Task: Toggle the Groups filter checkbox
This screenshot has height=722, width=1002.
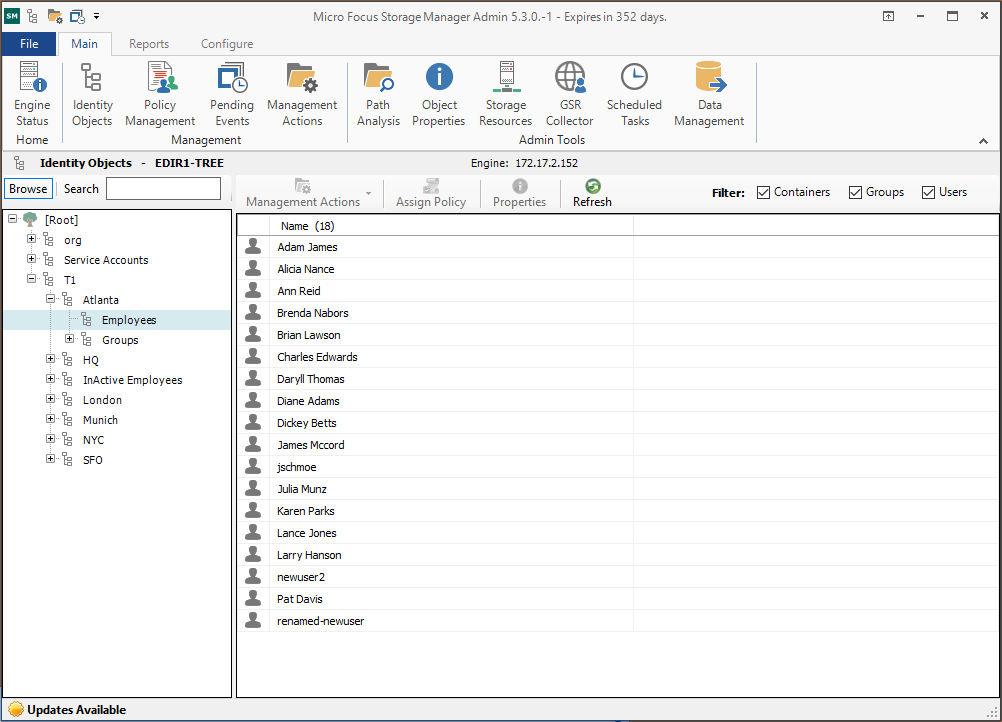Action: (855, 192)
